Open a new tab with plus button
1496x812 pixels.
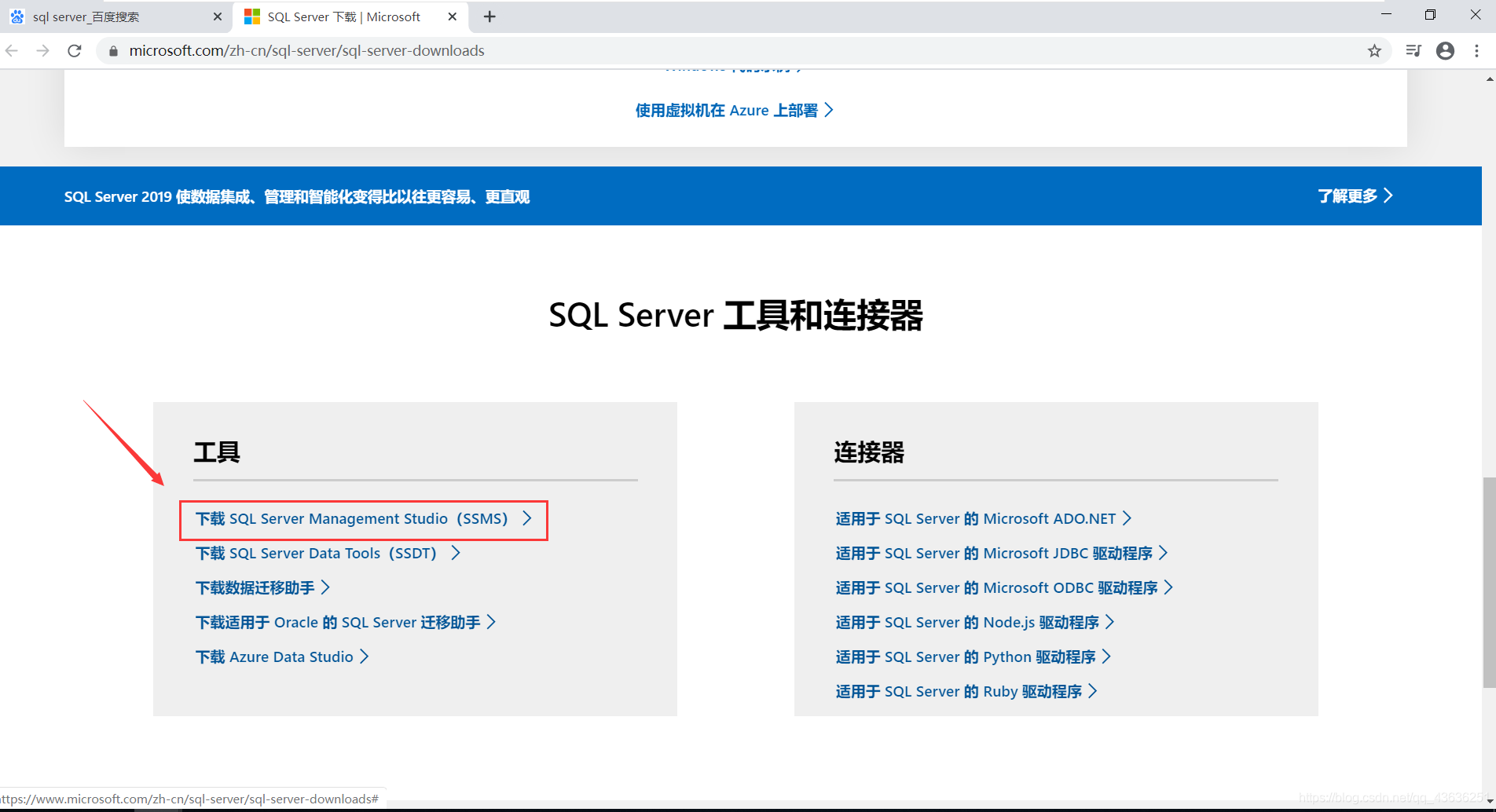click(x=489, y=16)
